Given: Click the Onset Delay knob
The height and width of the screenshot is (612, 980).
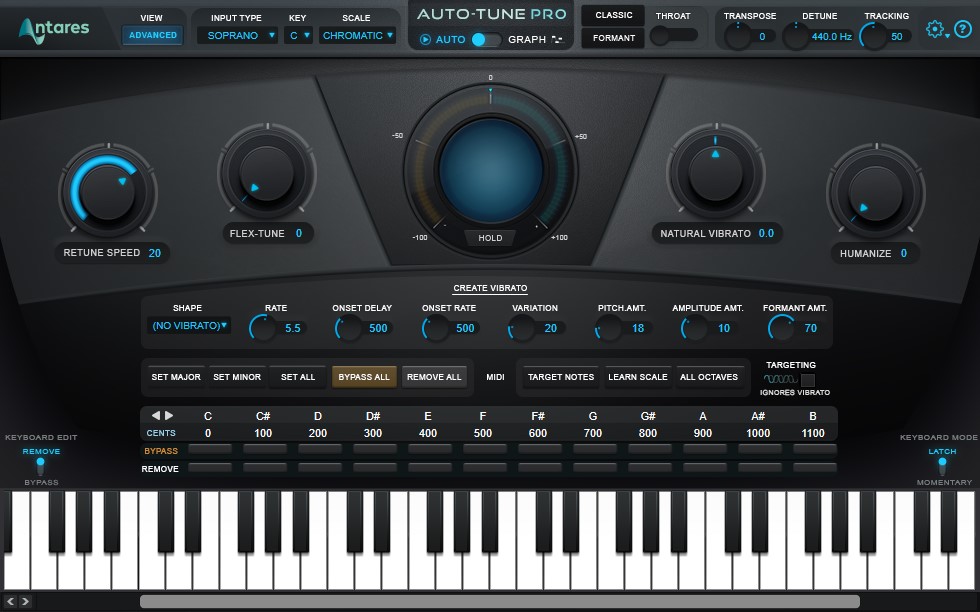Looking at the screenshot, I should pos(349,328).
